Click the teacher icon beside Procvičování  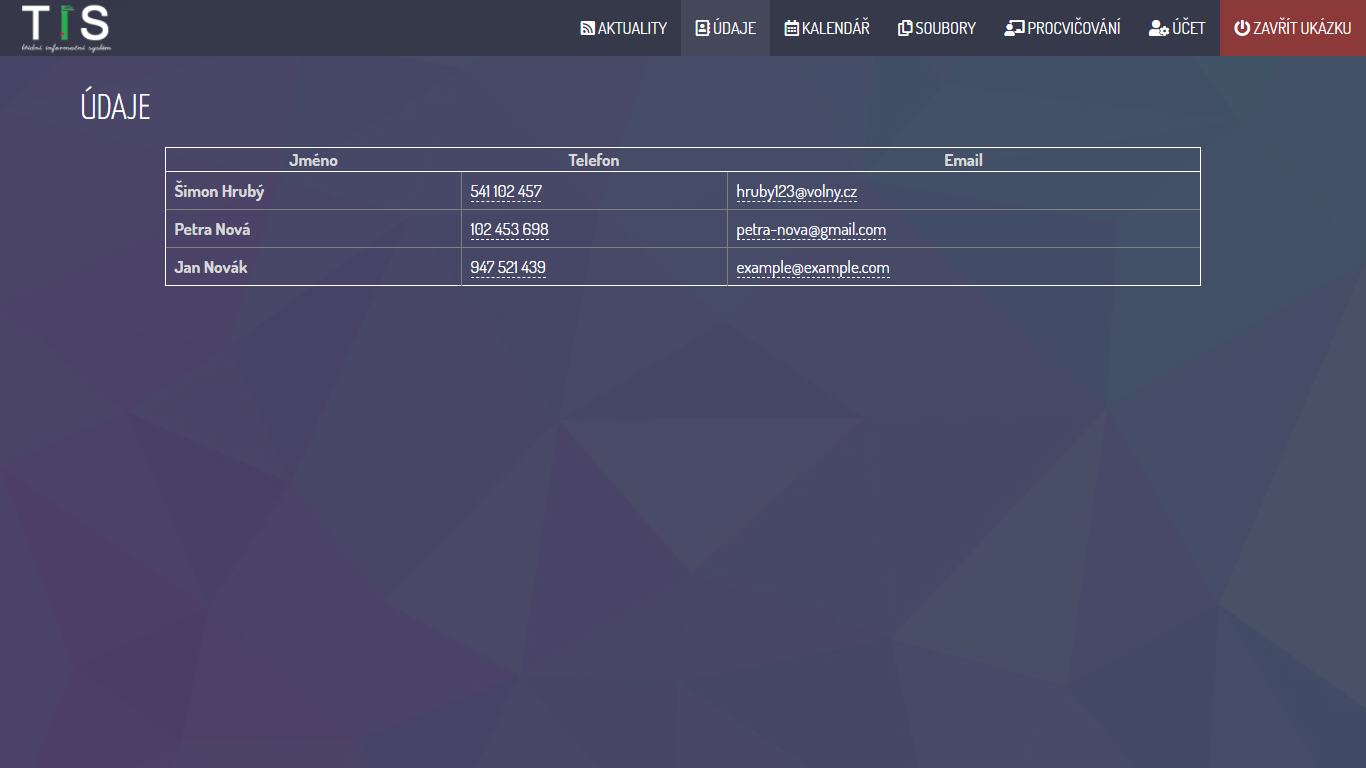tap(1014, 28)
